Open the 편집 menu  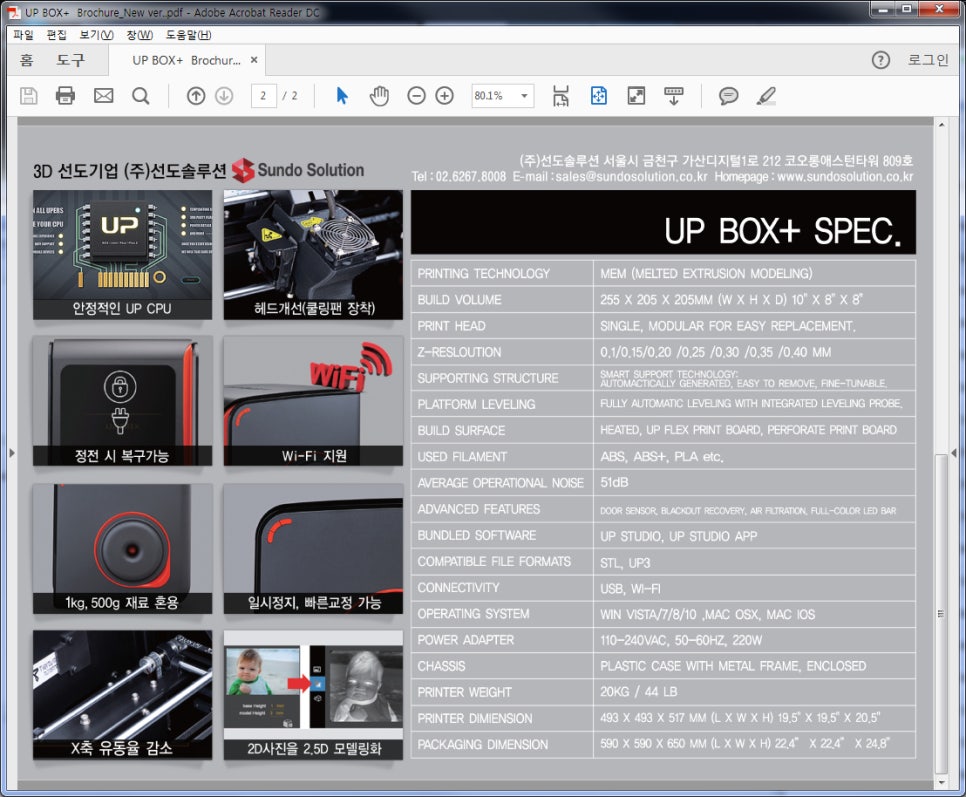[x=57, y=35]
